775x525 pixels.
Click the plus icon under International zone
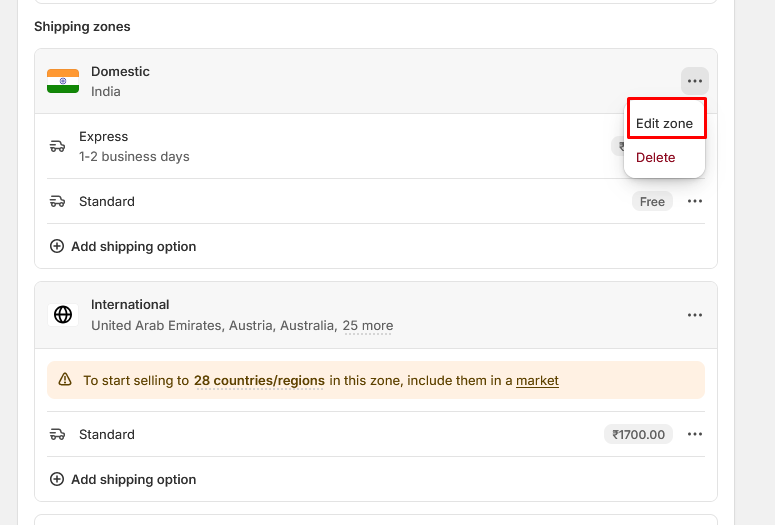[57, 479]
